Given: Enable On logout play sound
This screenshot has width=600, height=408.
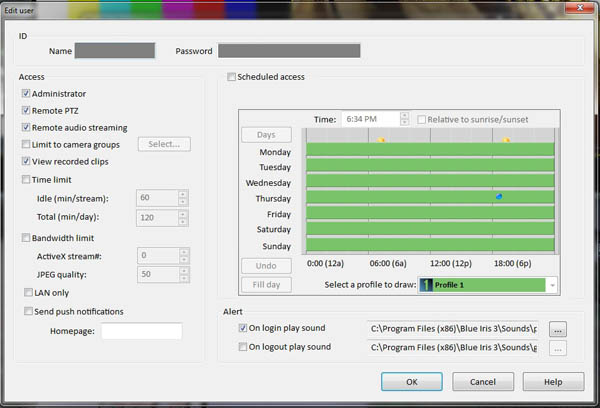Looking at the screenshot, I should (x=243, y=347).
